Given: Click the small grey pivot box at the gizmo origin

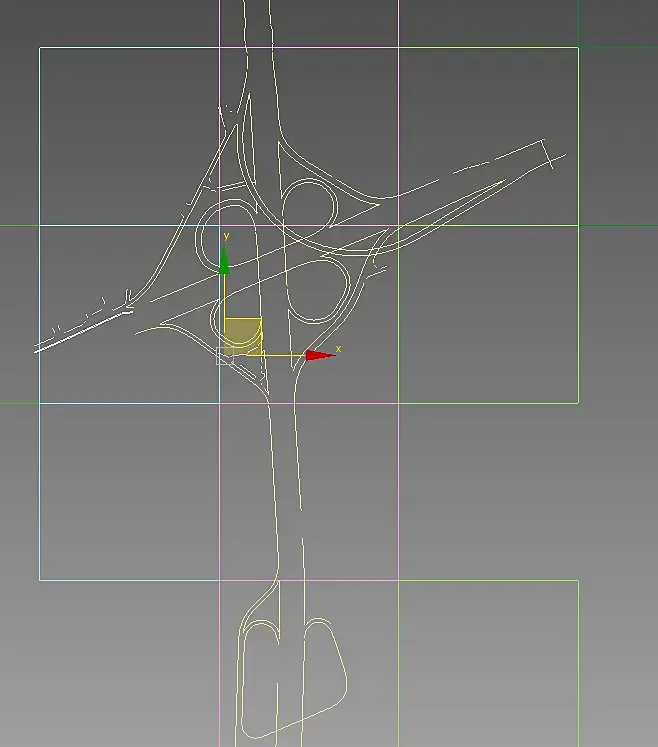Looking at the screenshot, I should click(225, 356).
